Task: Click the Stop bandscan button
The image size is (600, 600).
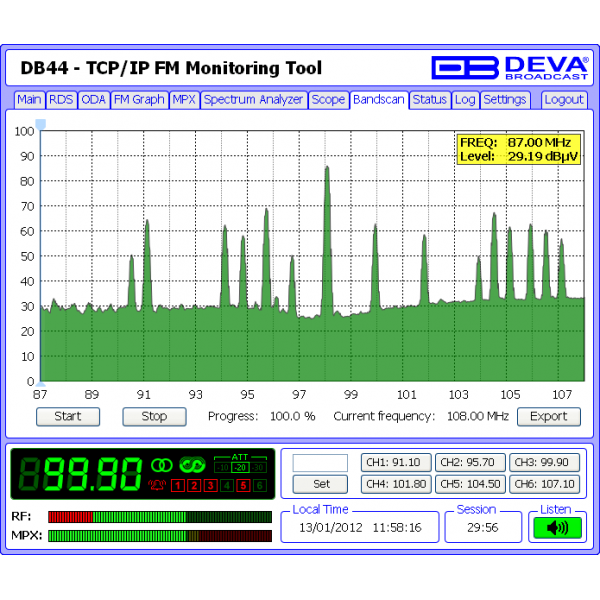Action: (154, 416)
